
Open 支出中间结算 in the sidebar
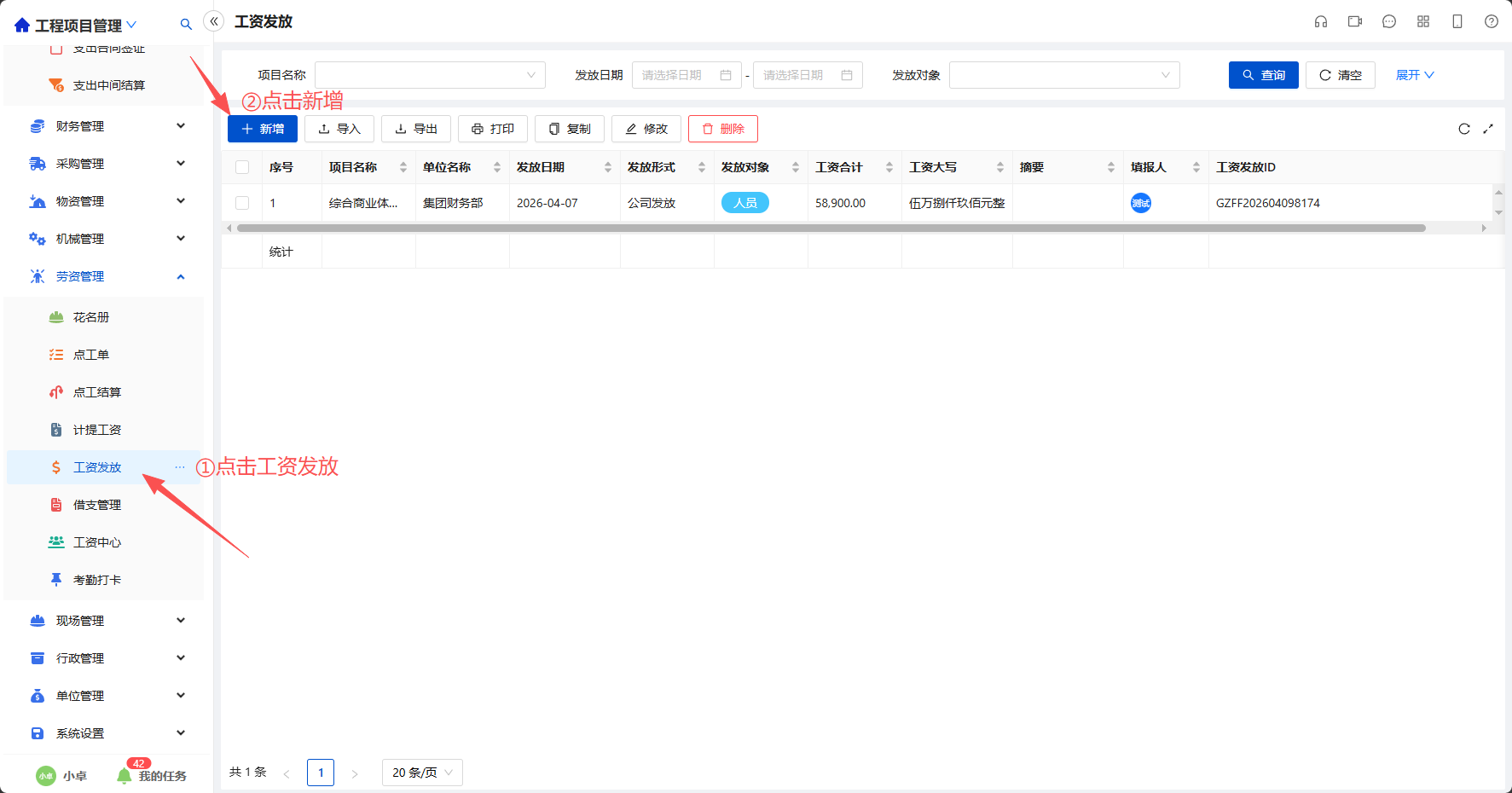[x=108, y=85]
